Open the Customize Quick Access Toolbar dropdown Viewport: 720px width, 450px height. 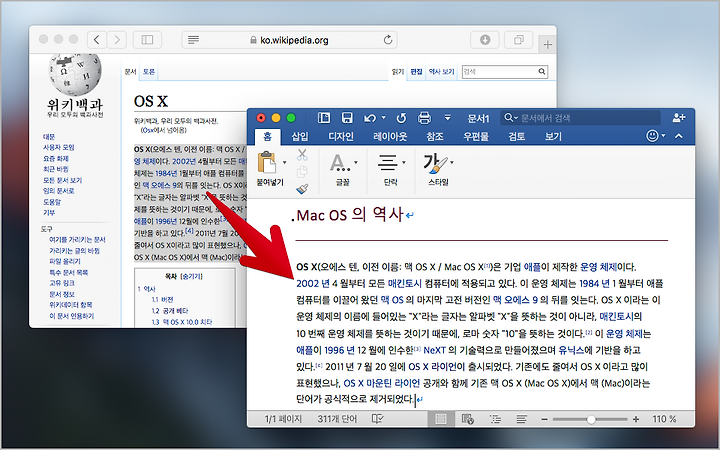(447, 118)
